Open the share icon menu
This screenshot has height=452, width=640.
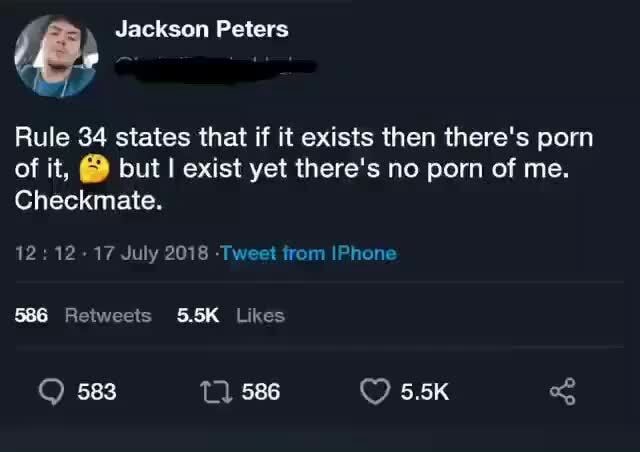click(x=563, y=392)
